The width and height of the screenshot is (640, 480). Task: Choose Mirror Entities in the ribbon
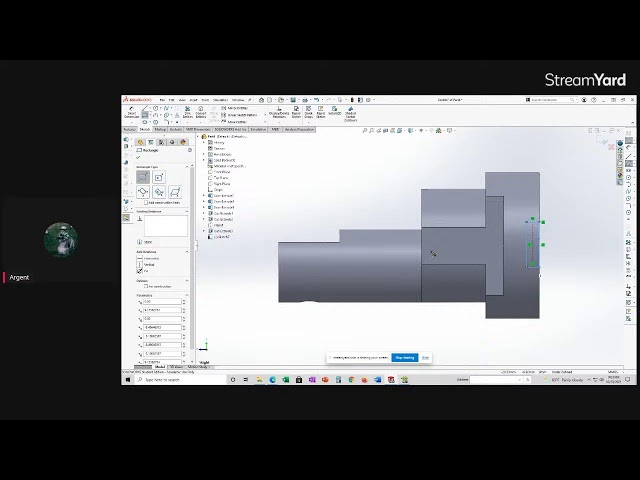click(x=234, y=108)
